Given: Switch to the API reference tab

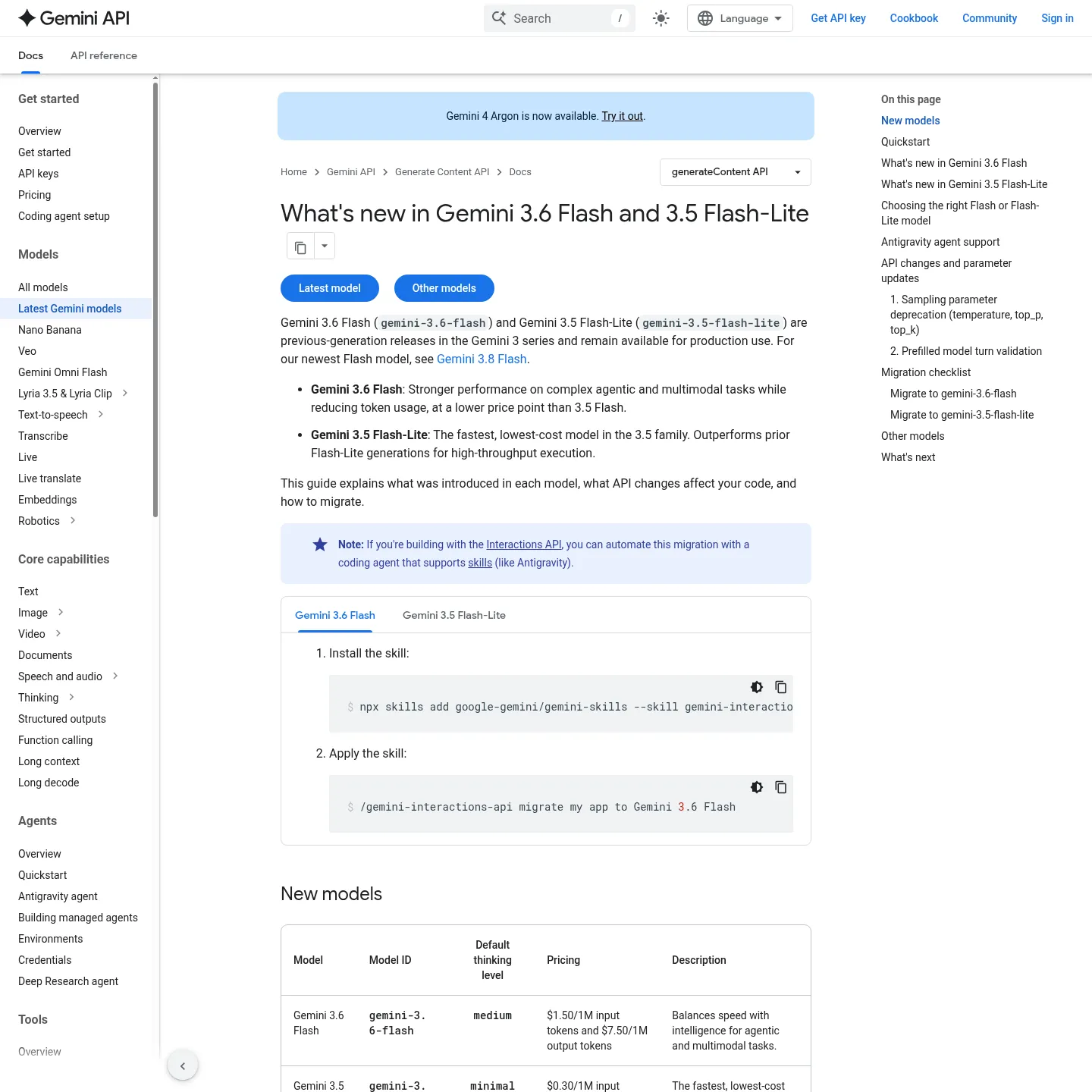Looking at the screenshot, I should (104, 55).
